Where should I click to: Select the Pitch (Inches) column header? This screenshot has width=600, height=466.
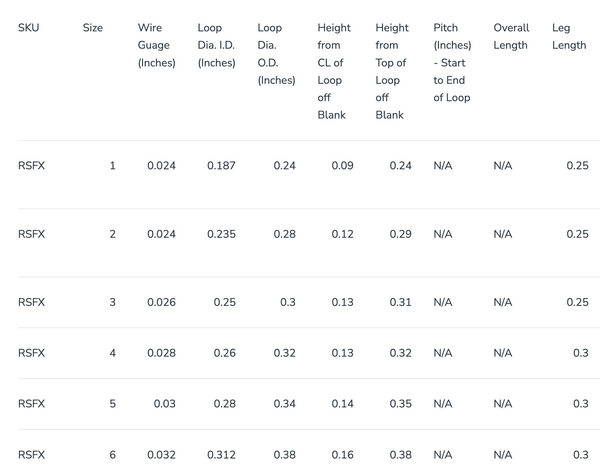click(452, 62)
